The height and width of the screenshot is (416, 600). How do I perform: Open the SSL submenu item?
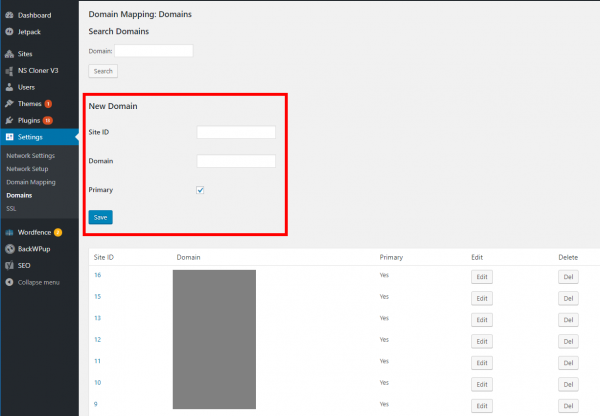click(x=11, y=209)
